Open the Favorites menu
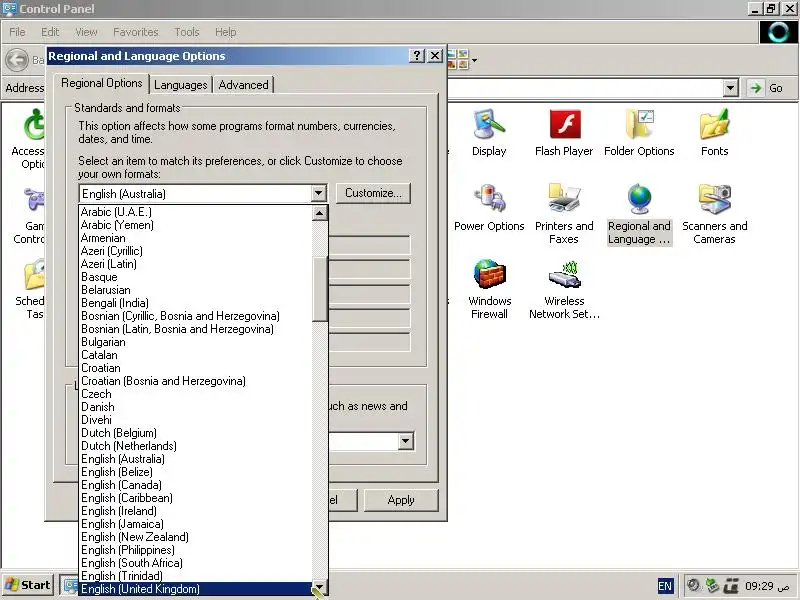 (x=136, y=32)
